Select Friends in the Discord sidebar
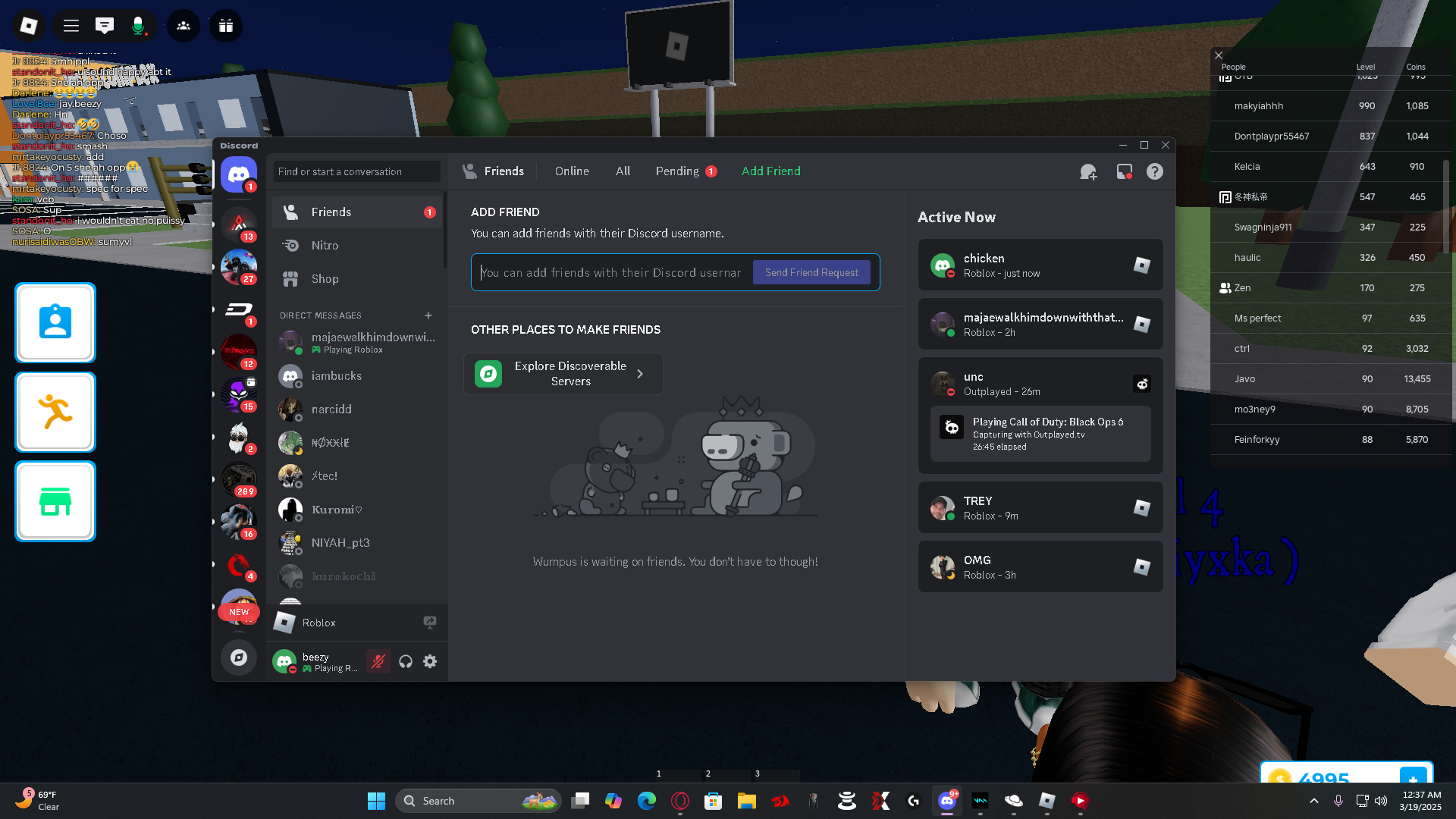Screen dimensions: 1456x819 357,212
